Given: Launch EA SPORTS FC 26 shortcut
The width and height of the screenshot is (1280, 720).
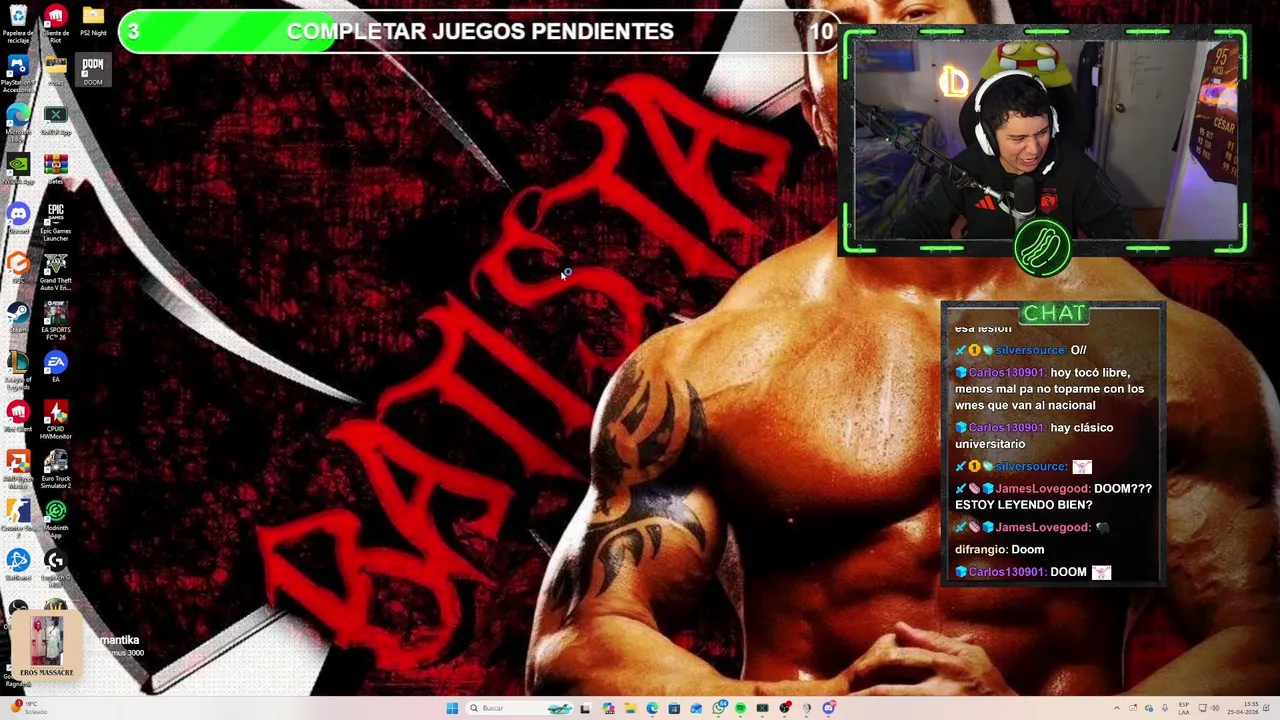Looking at the screenshot, I should coord(55,321).
